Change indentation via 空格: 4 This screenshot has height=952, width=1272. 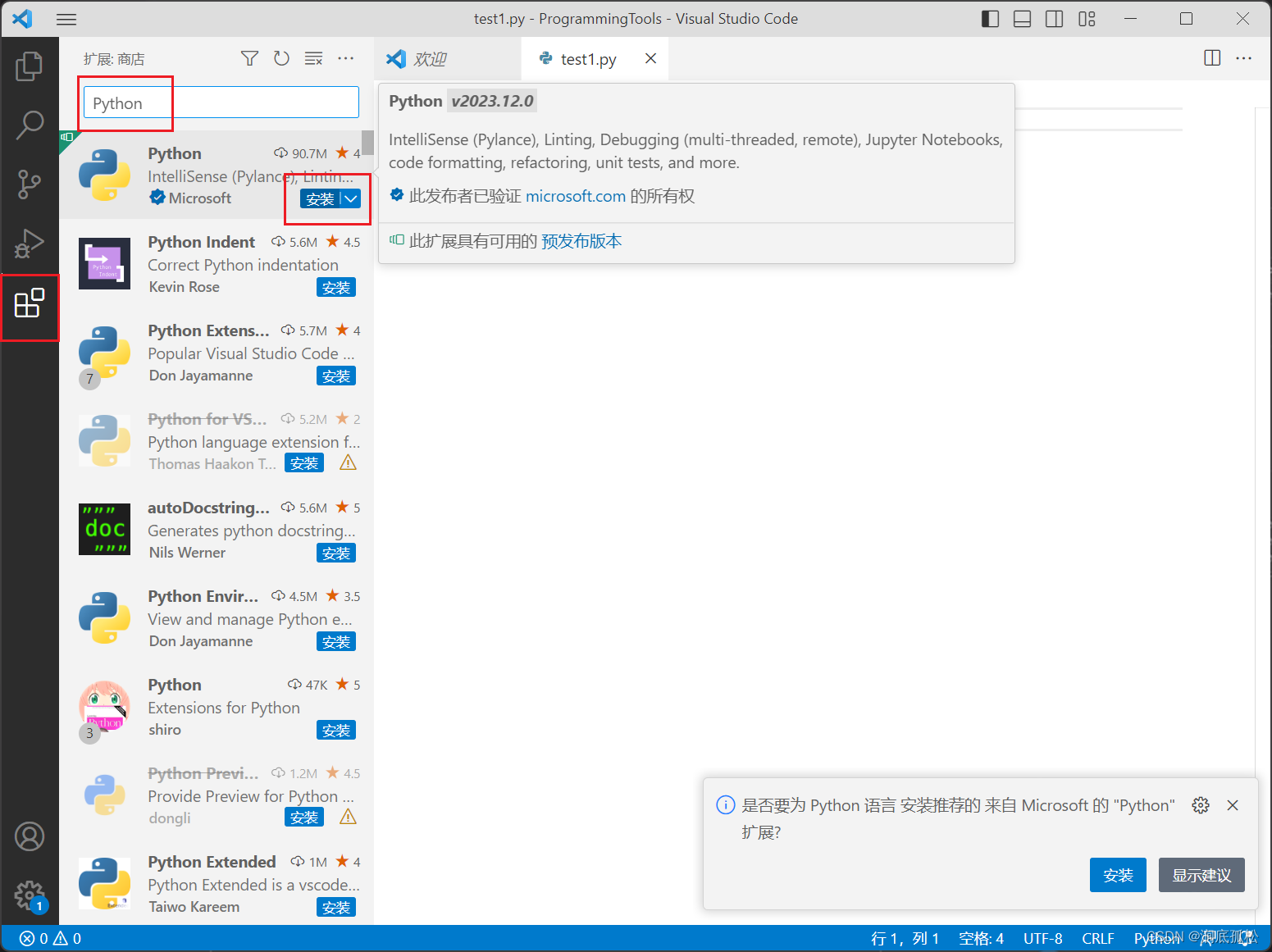[981, 938]
